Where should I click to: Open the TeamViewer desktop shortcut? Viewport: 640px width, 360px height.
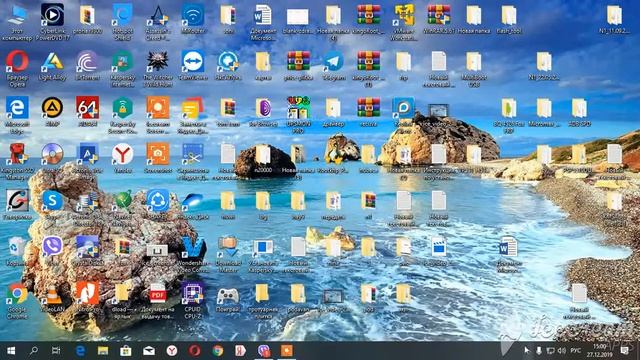(x=193, y=65)
